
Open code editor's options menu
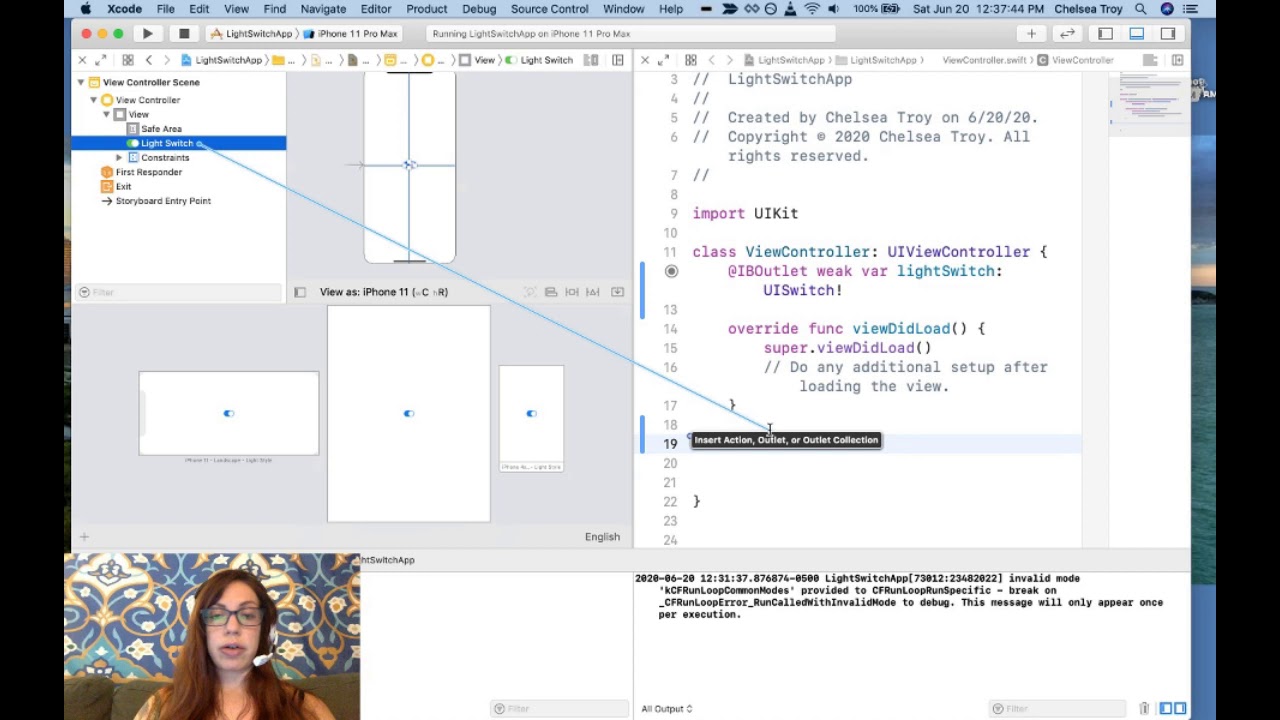(x=1151, y=60)
